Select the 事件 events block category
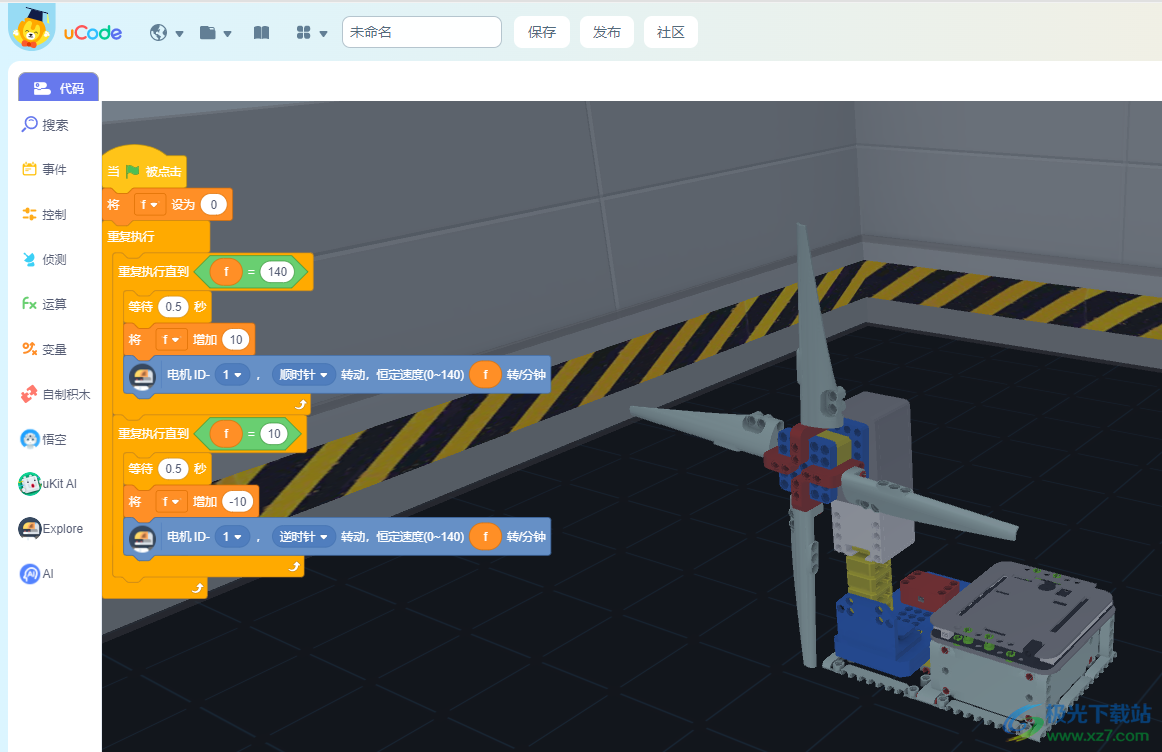 pos(45,170)
